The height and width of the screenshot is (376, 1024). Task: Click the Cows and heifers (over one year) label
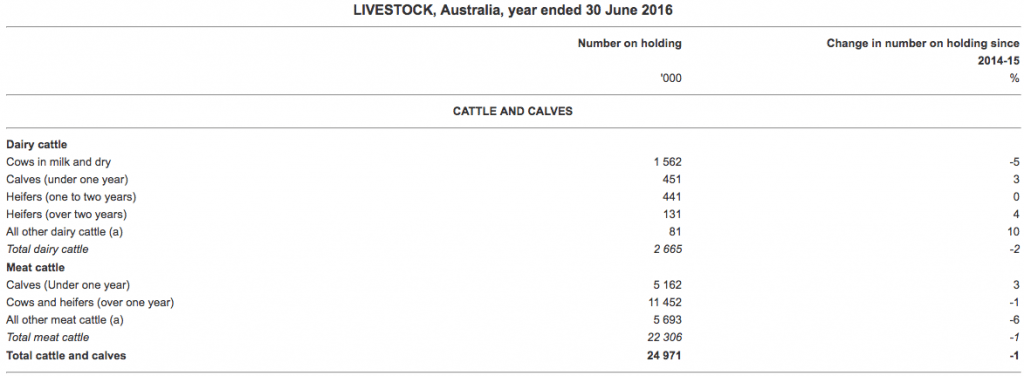point(90,302)
